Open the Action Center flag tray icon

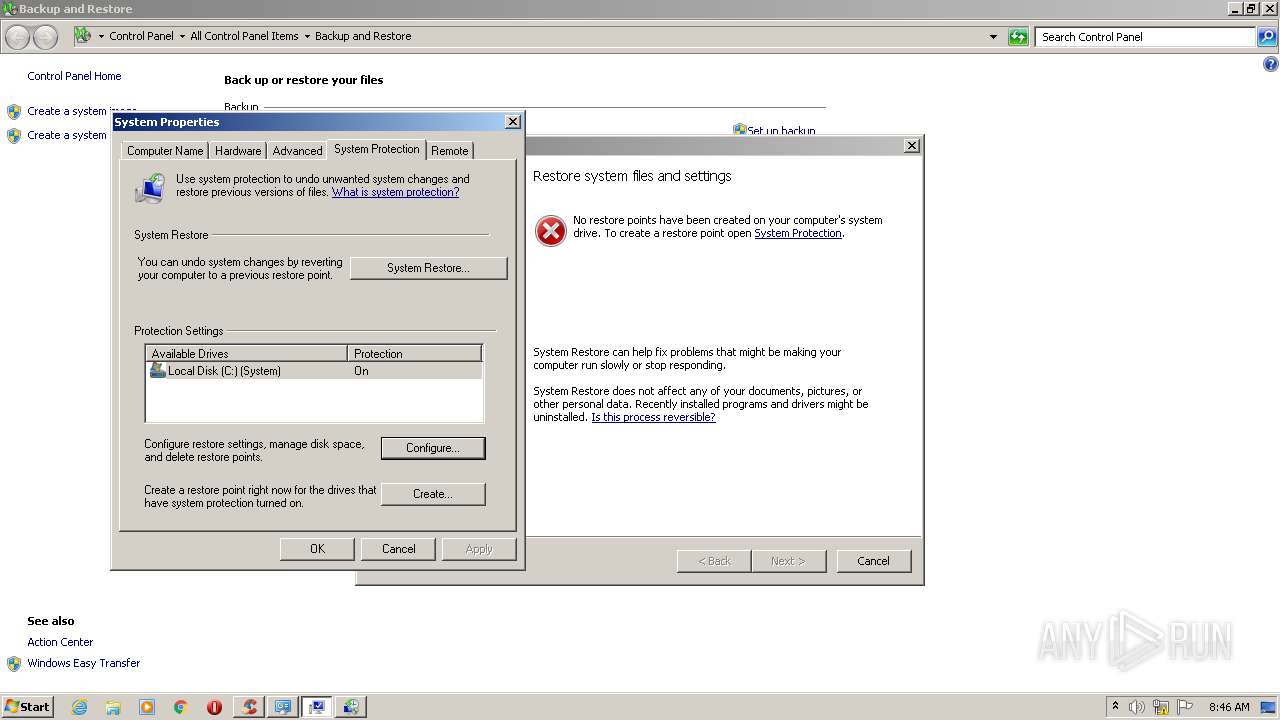[1185, 707]
